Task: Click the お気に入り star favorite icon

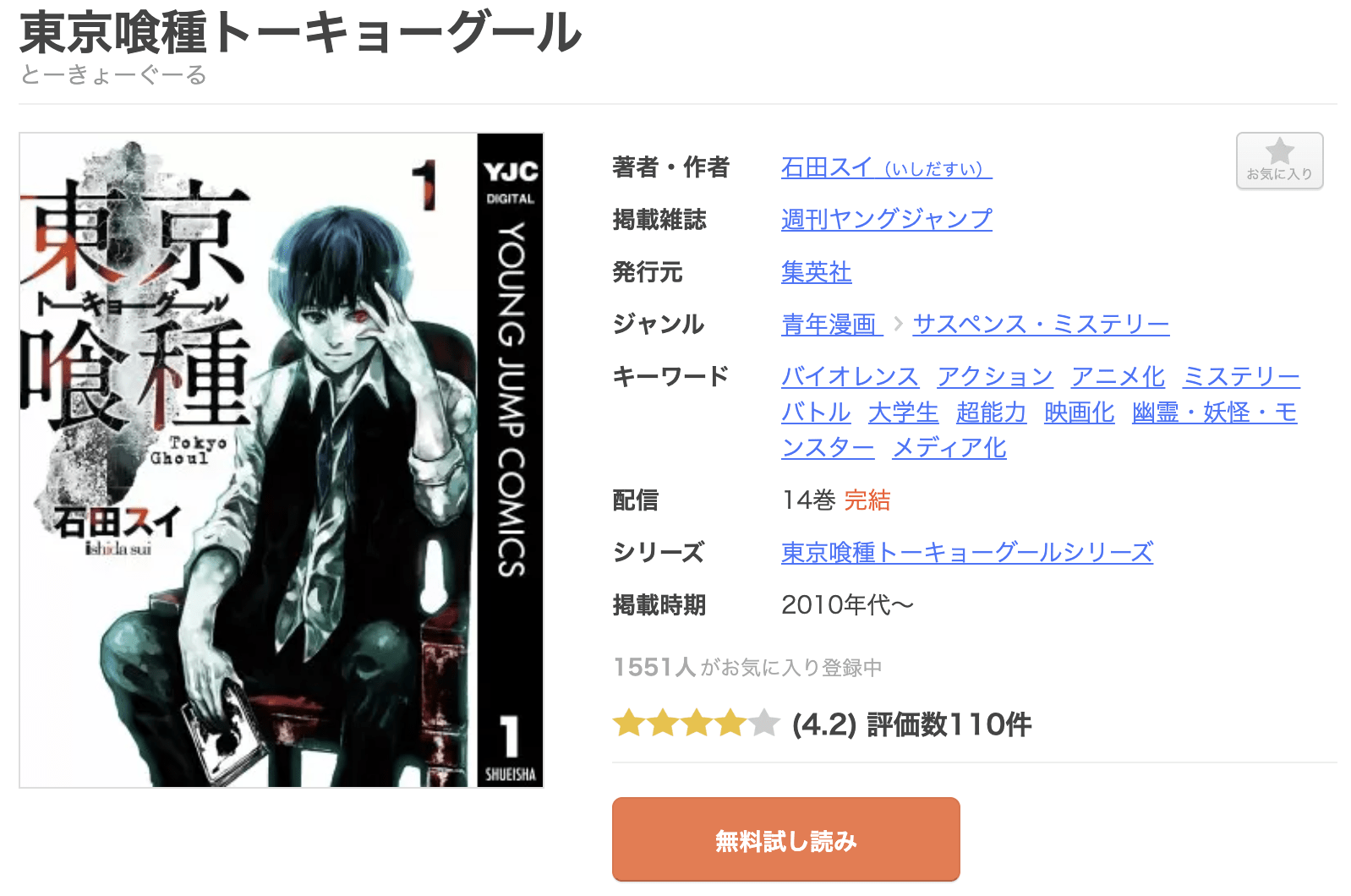Action: coord(1279,161)
